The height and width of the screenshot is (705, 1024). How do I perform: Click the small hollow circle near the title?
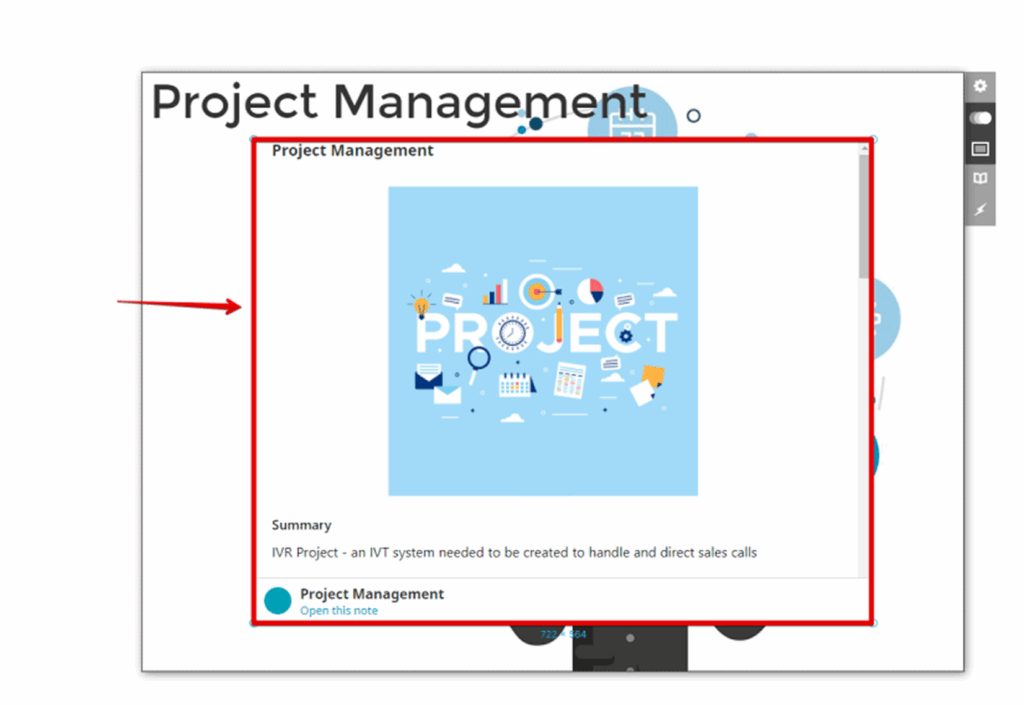(x=693, y=116)
